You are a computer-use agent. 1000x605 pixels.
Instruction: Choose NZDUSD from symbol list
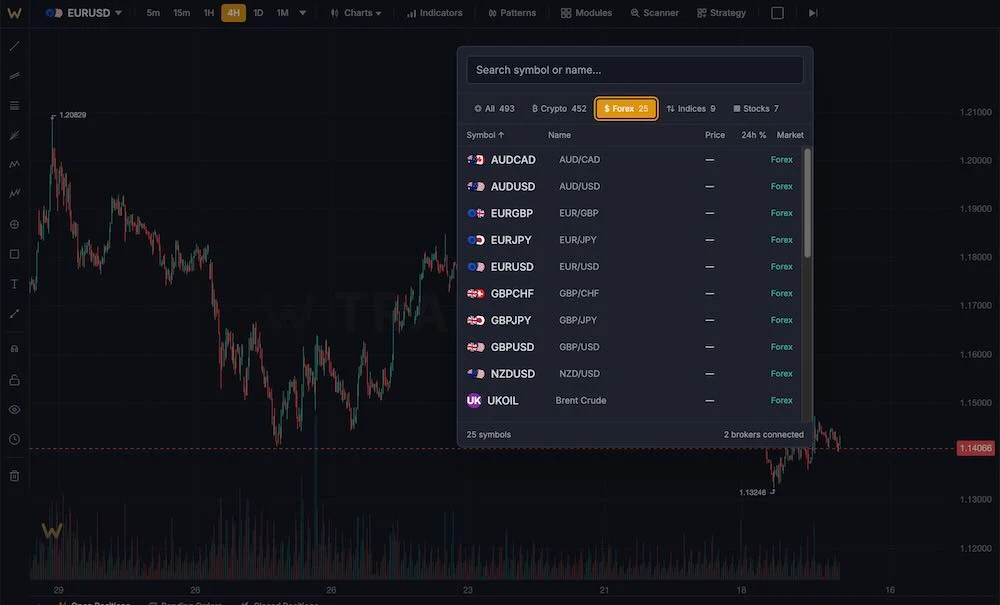(631, 374)
